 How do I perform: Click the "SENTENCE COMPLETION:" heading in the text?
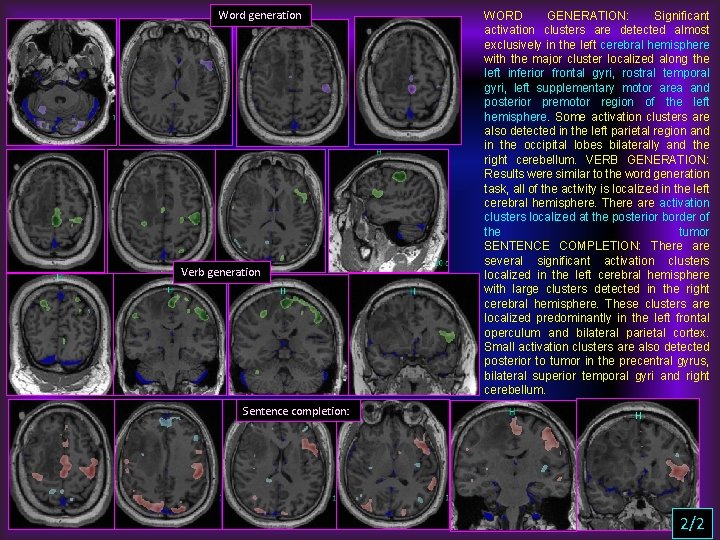click(562, 246)
